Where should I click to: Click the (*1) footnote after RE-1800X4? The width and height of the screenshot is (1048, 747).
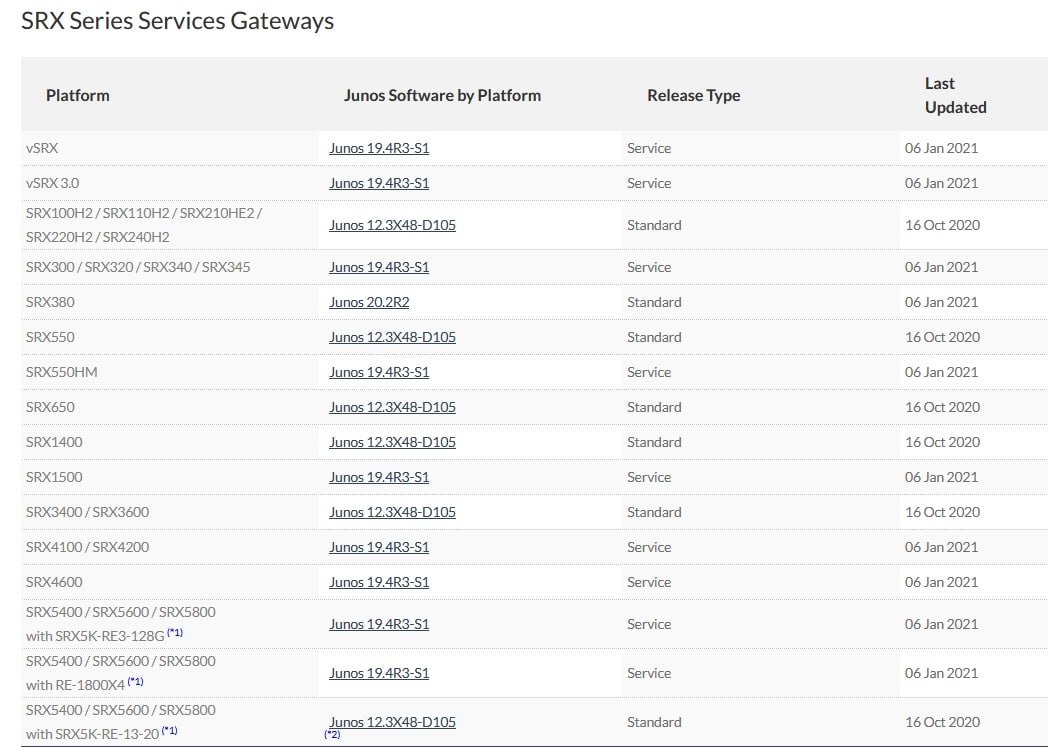coord(135,682)
